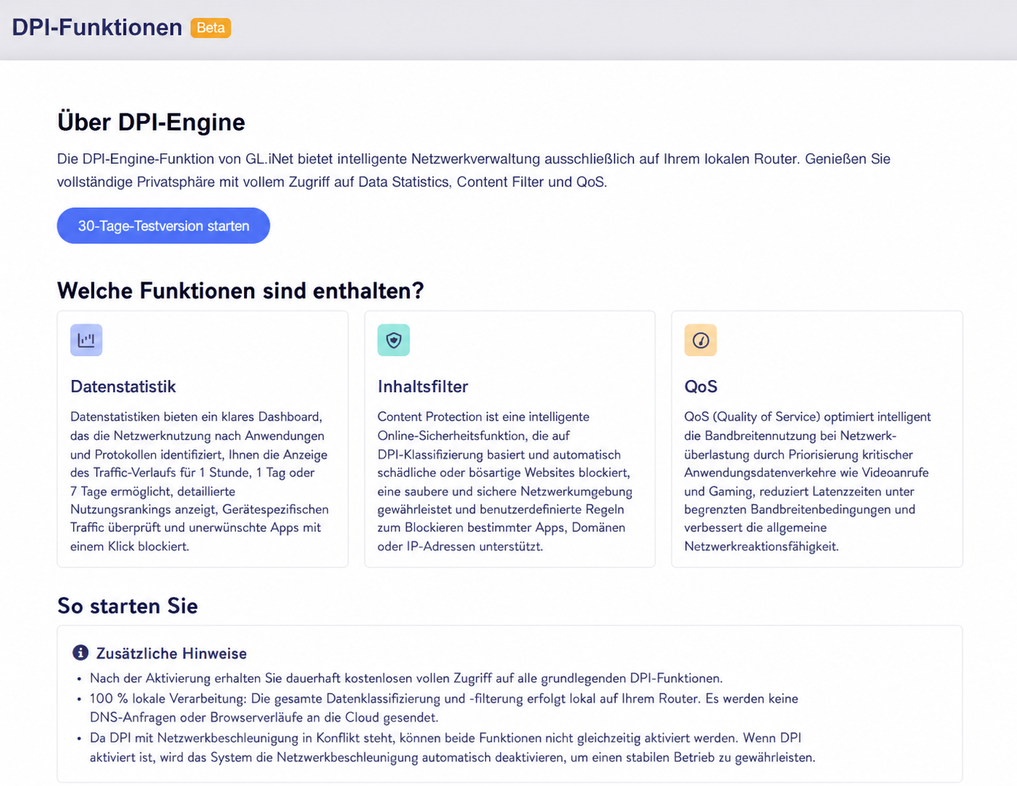
Task: Click the Datenstatistik chart icon
Action: 86,340
